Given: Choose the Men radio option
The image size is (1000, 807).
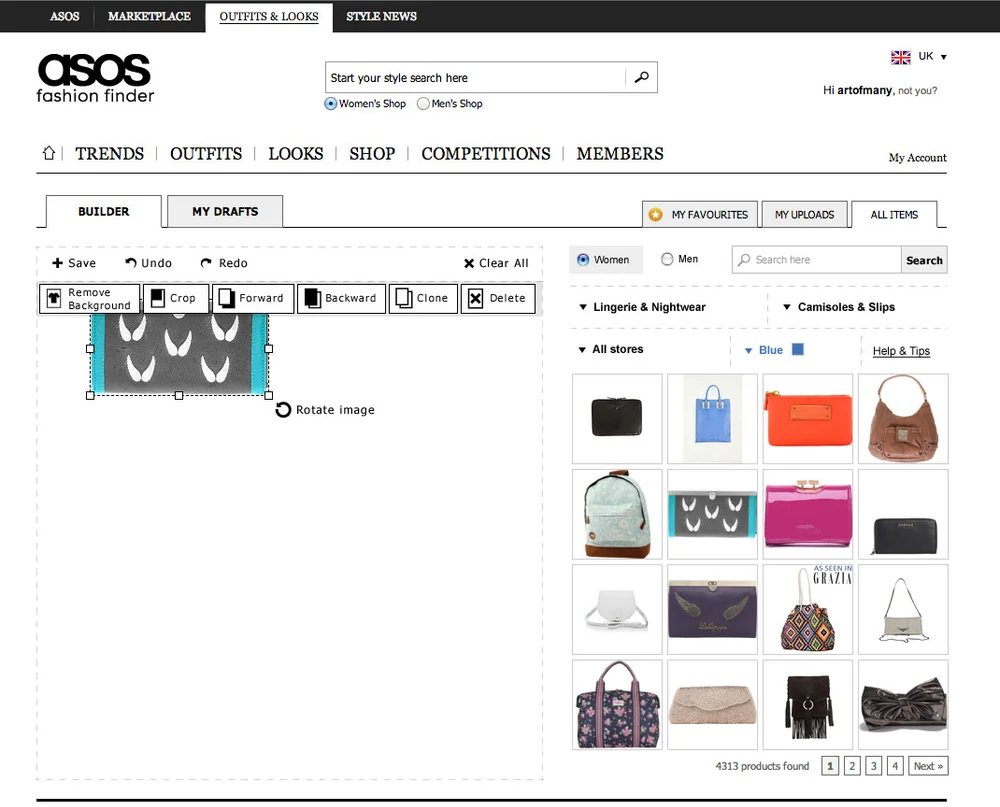Looking at the screenshot, I should click(x=665, y=258).
